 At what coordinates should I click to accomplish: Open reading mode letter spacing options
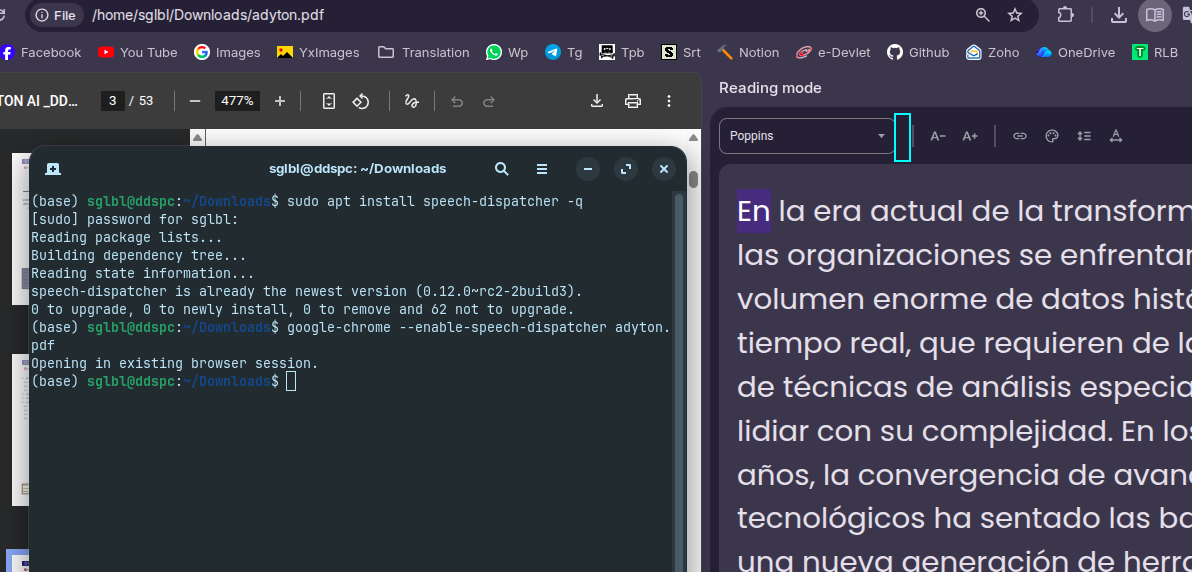tap(1116, 136)
